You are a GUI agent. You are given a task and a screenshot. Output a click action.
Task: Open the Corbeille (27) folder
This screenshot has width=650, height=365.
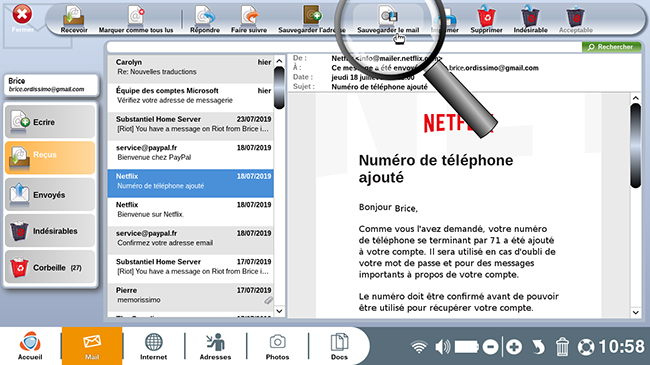click(50, 267)
